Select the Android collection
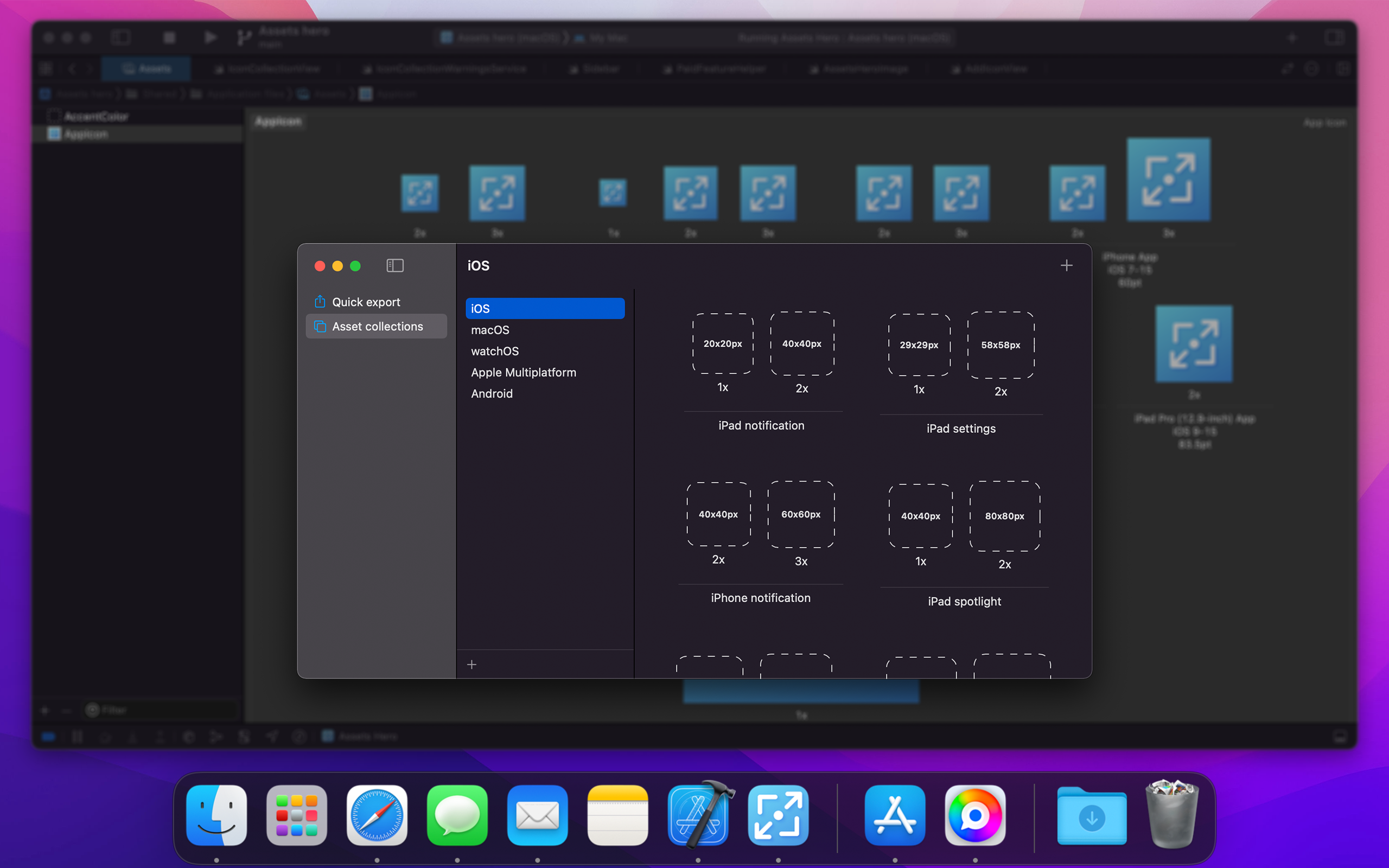 click(x=492, y=393)
